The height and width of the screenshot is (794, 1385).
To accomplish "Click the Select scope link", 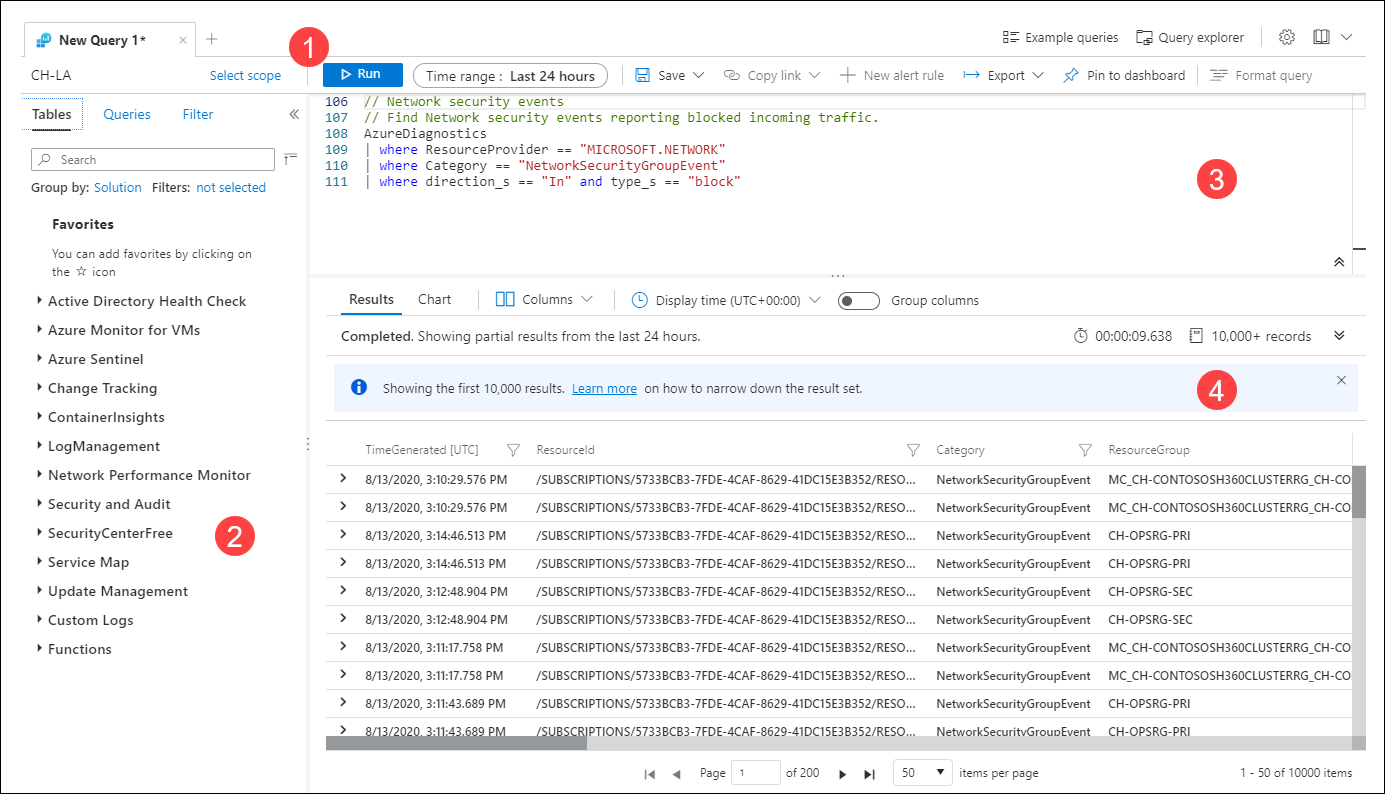I will [x=245, y=75].
